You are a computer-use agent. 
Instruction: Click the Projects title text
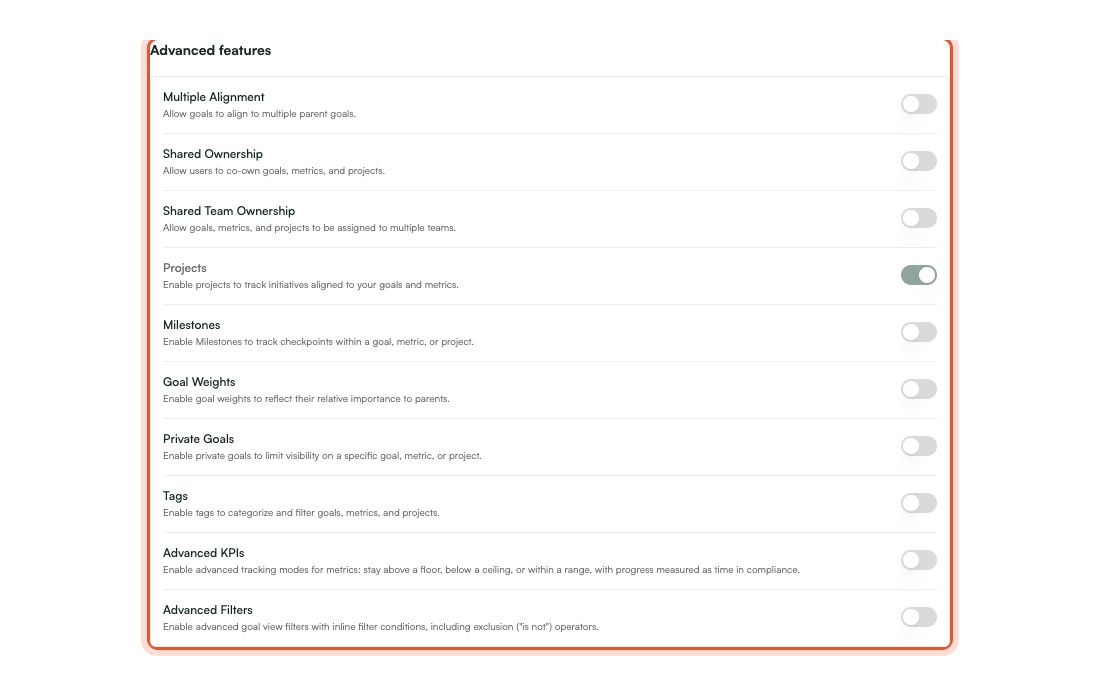(x=185, y=268)
